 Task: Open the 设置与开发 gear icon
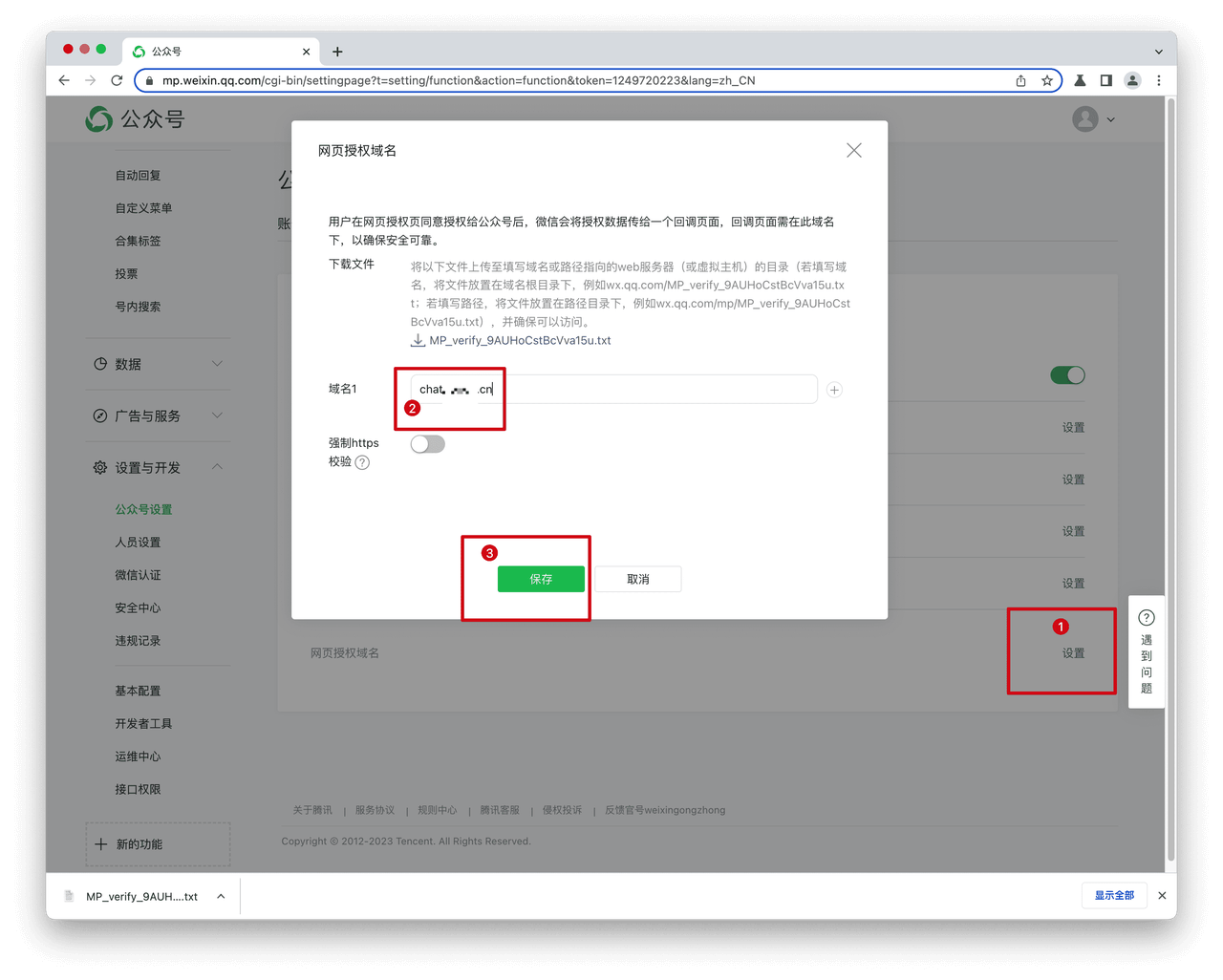click(99, 467)
